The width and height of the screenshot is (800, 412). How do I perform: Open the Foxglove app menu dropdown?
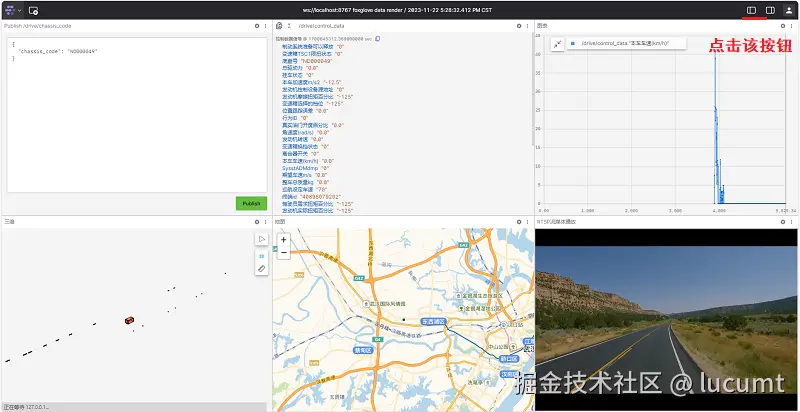[x=12, y=10]
